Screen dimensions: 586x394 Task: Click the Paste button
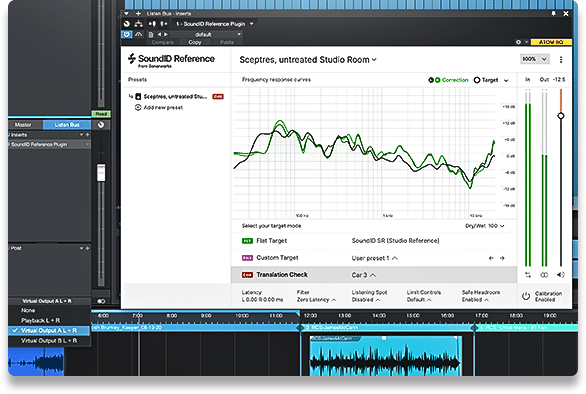pos(227,42)
